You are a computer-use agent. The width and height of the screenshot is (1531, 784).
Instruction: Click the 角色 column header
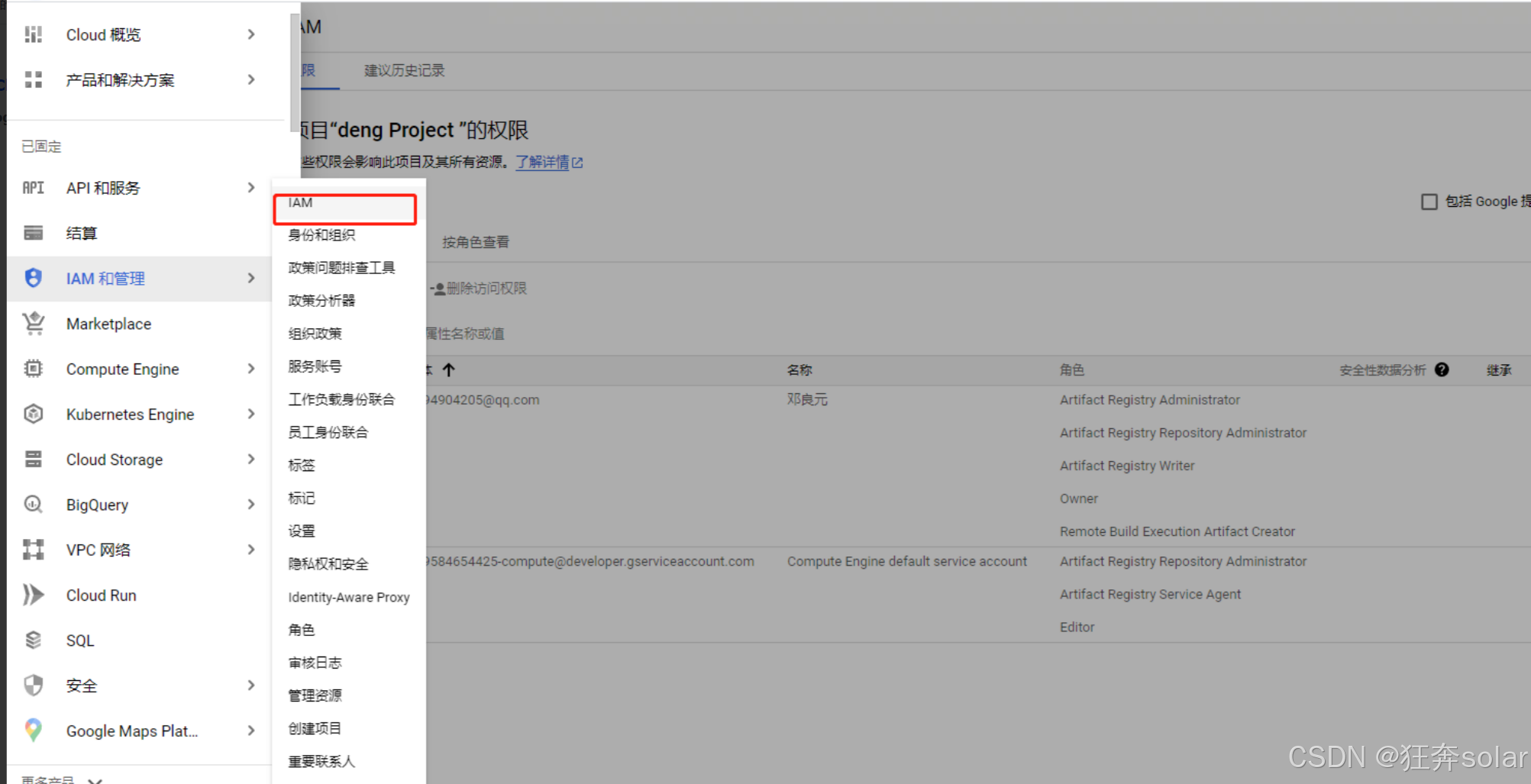[x=1072, y=369]
